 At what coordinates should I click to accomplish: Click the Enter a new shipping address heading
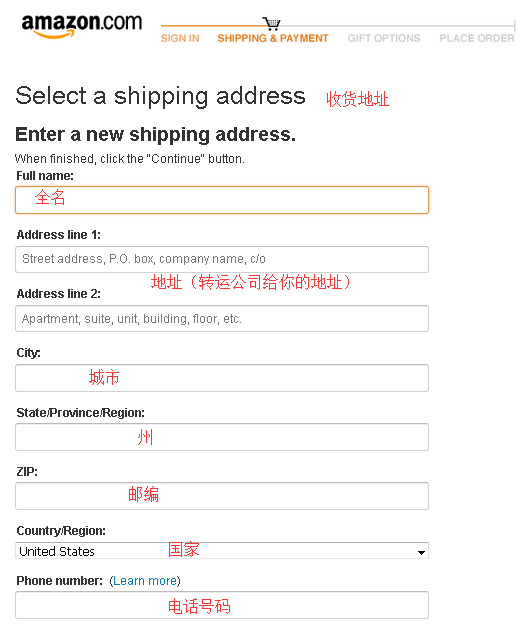tap(156, 135)
